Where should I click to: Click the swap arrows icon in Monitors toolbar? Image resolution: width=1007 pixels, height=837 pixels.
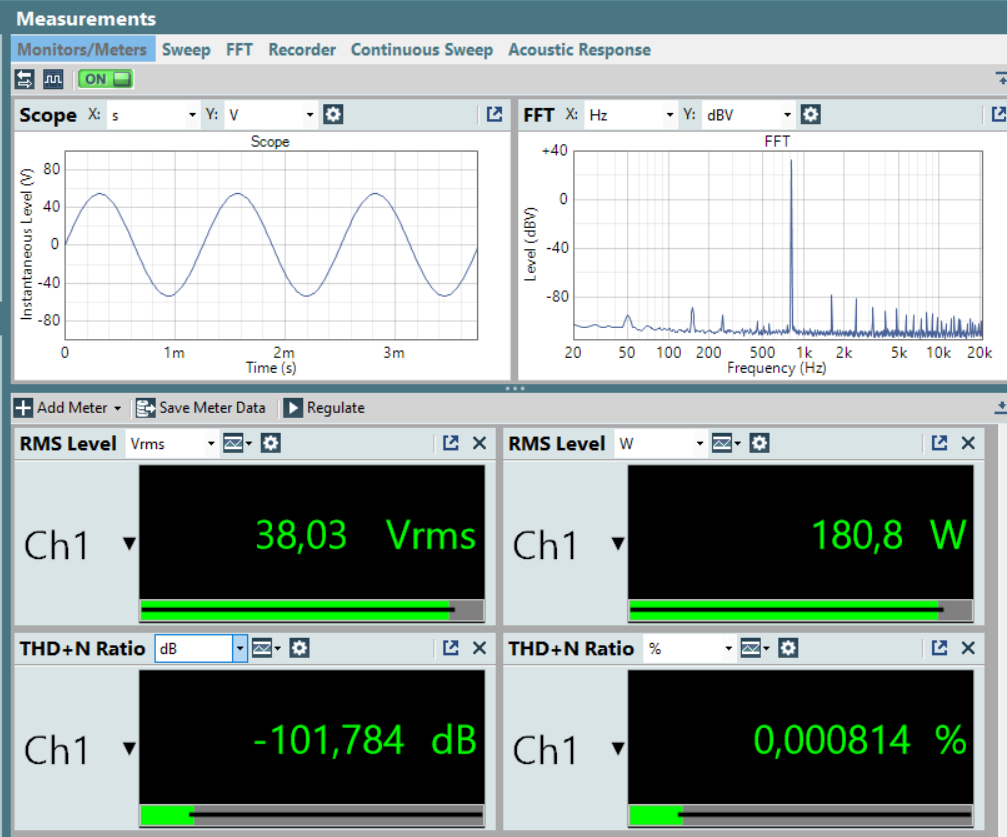[24, 80]
